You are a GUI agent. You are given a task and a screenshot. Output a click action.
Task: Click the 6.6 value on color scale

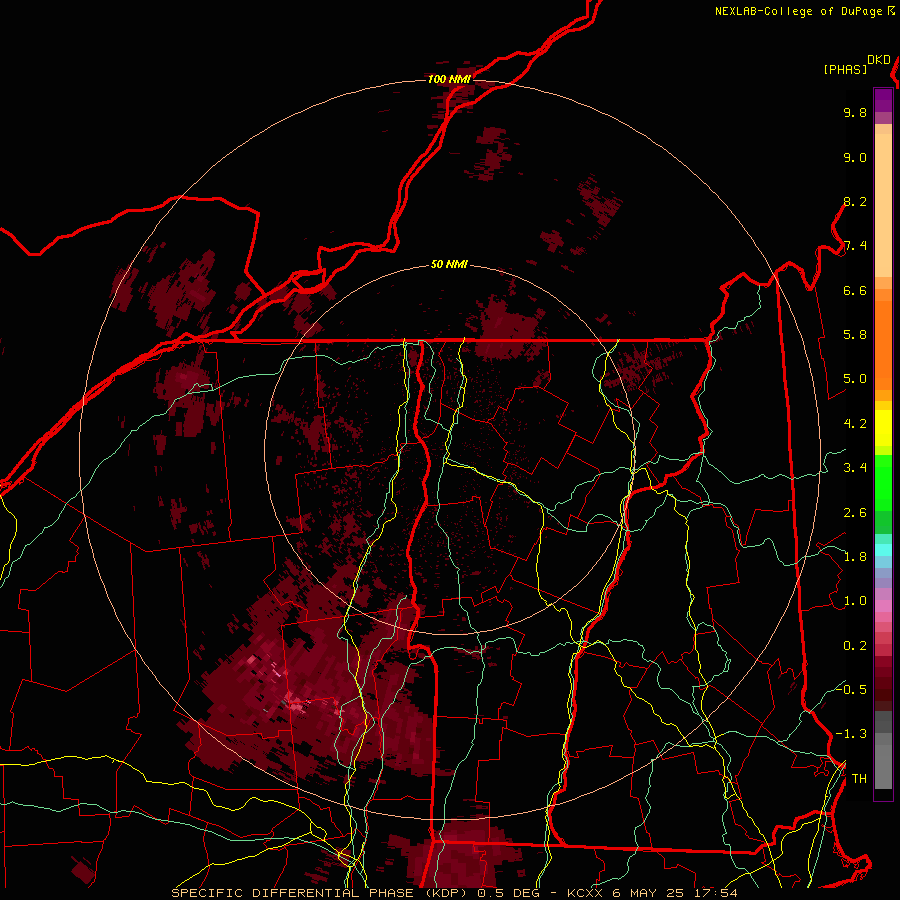[x=855, y=290]
